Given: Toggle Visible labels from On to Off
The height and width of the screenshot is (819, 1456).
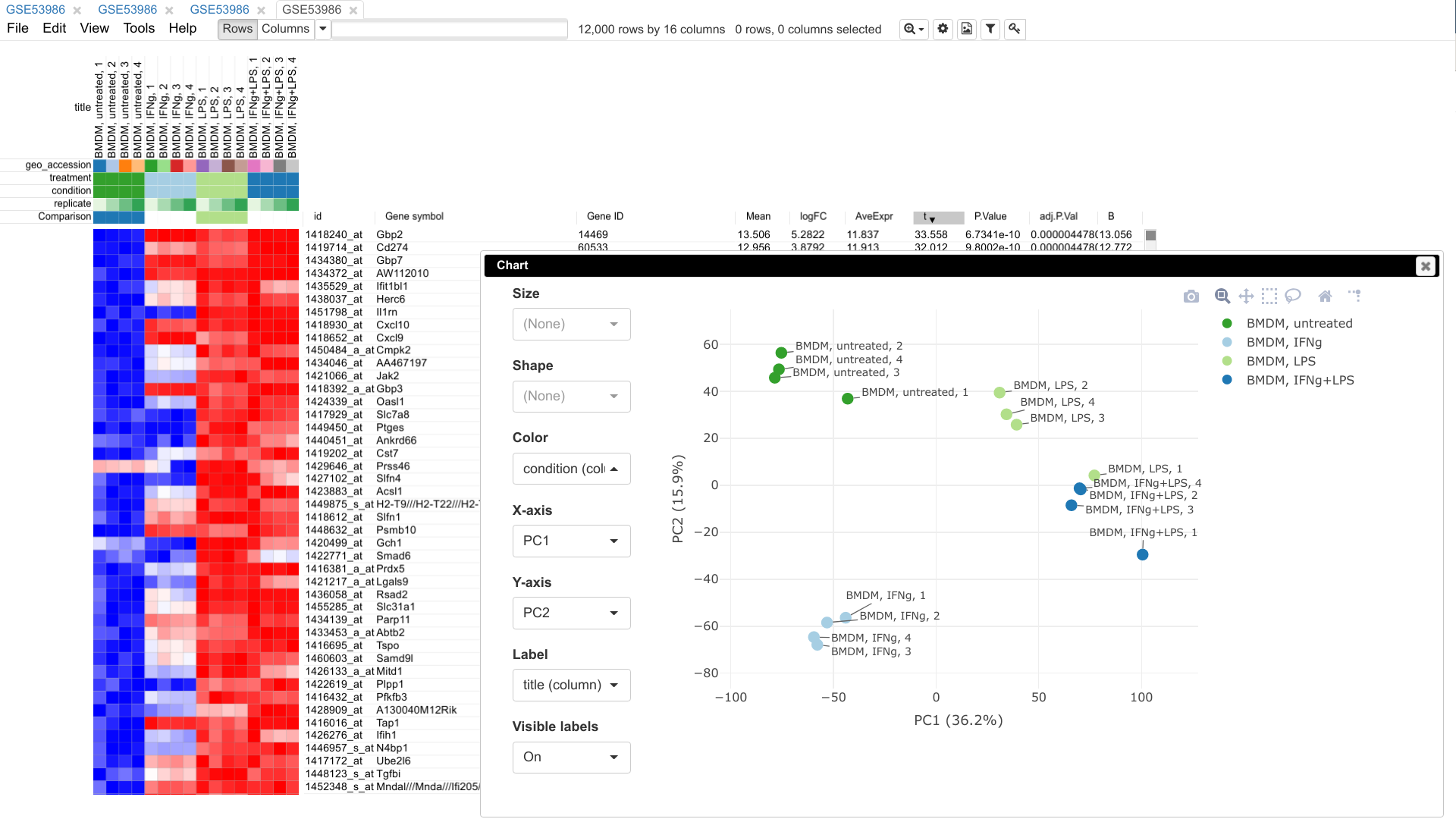Looking at the screenshot, I should (569, 756).
